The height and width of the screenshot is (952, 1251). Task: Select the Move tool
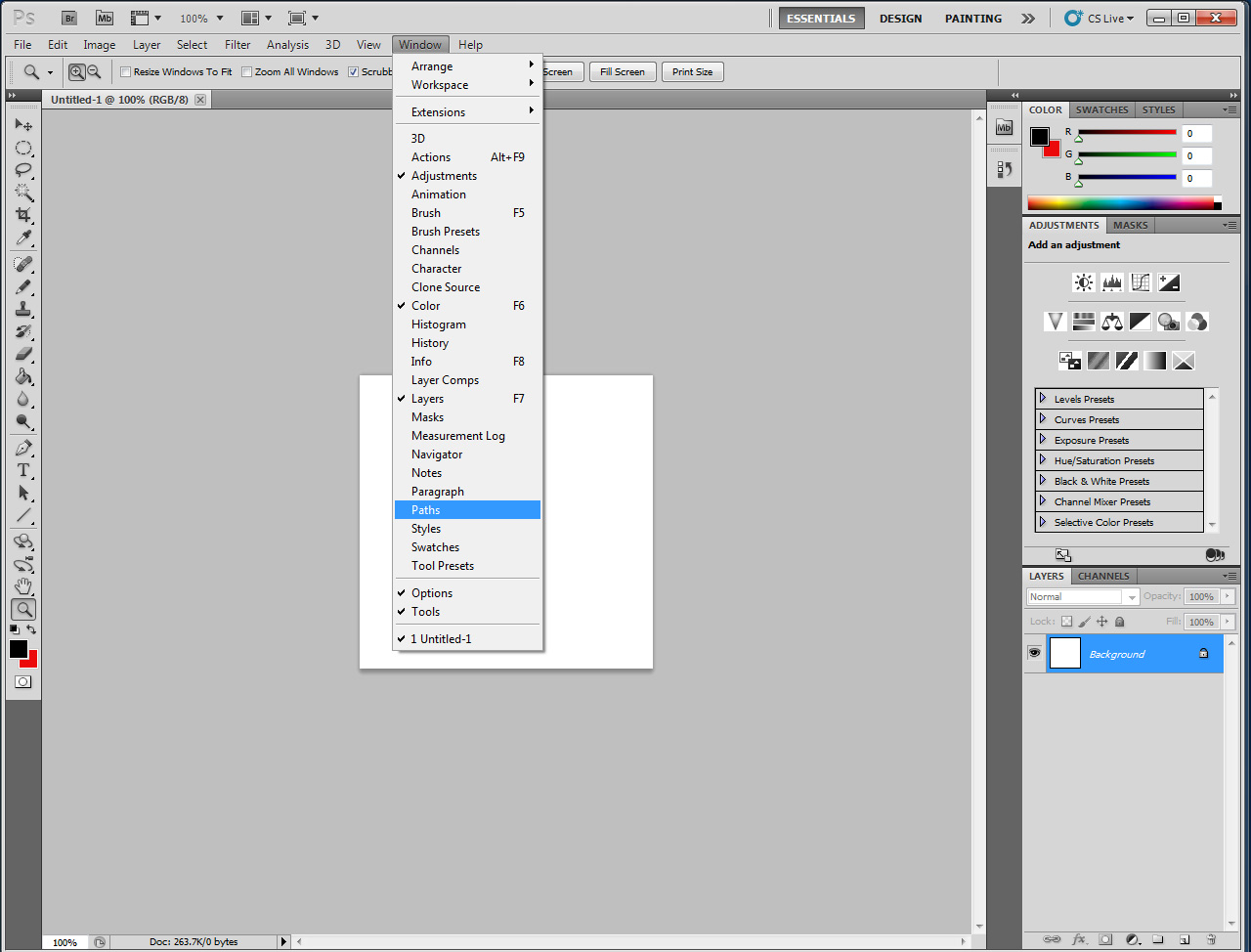[23, 125]
